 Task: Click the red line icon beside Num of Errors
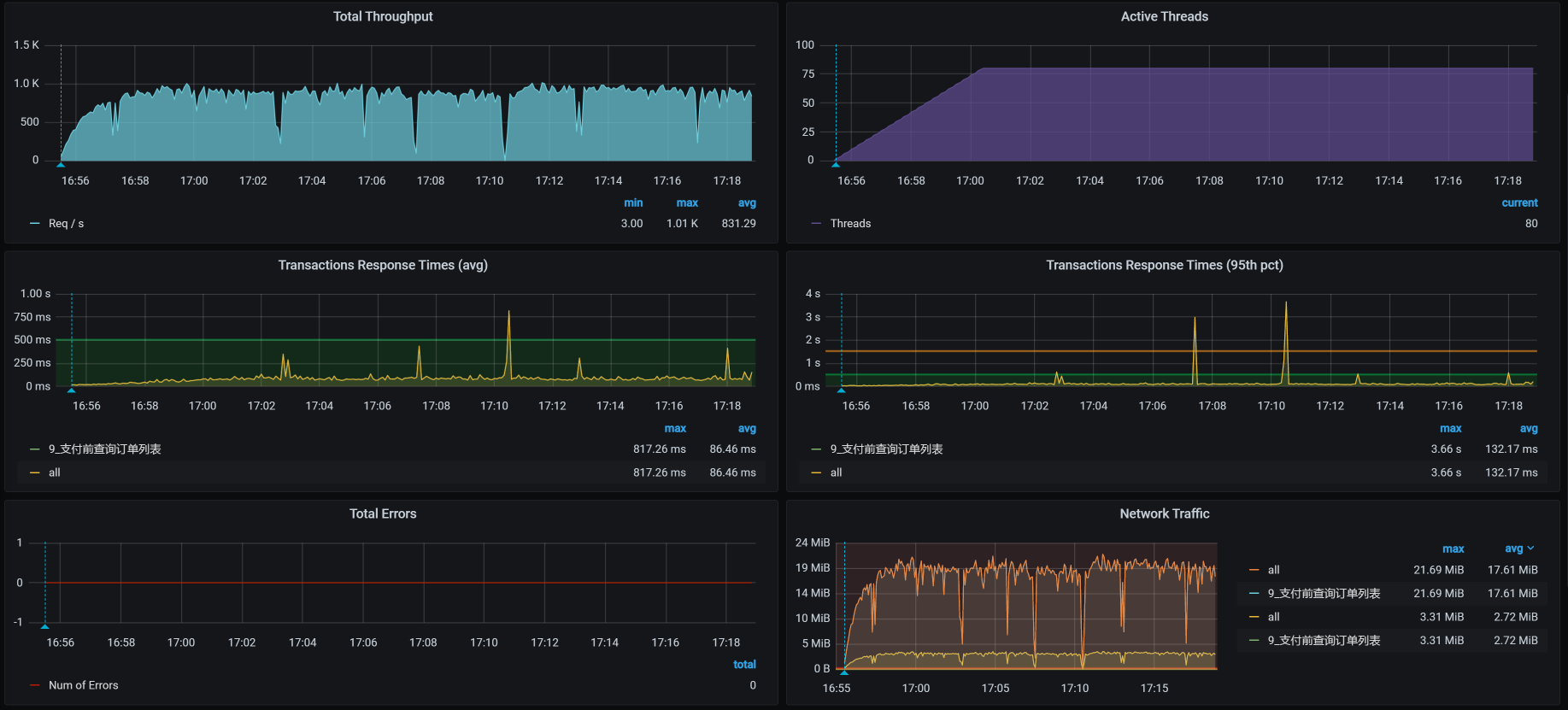click(x=35, y=685)
